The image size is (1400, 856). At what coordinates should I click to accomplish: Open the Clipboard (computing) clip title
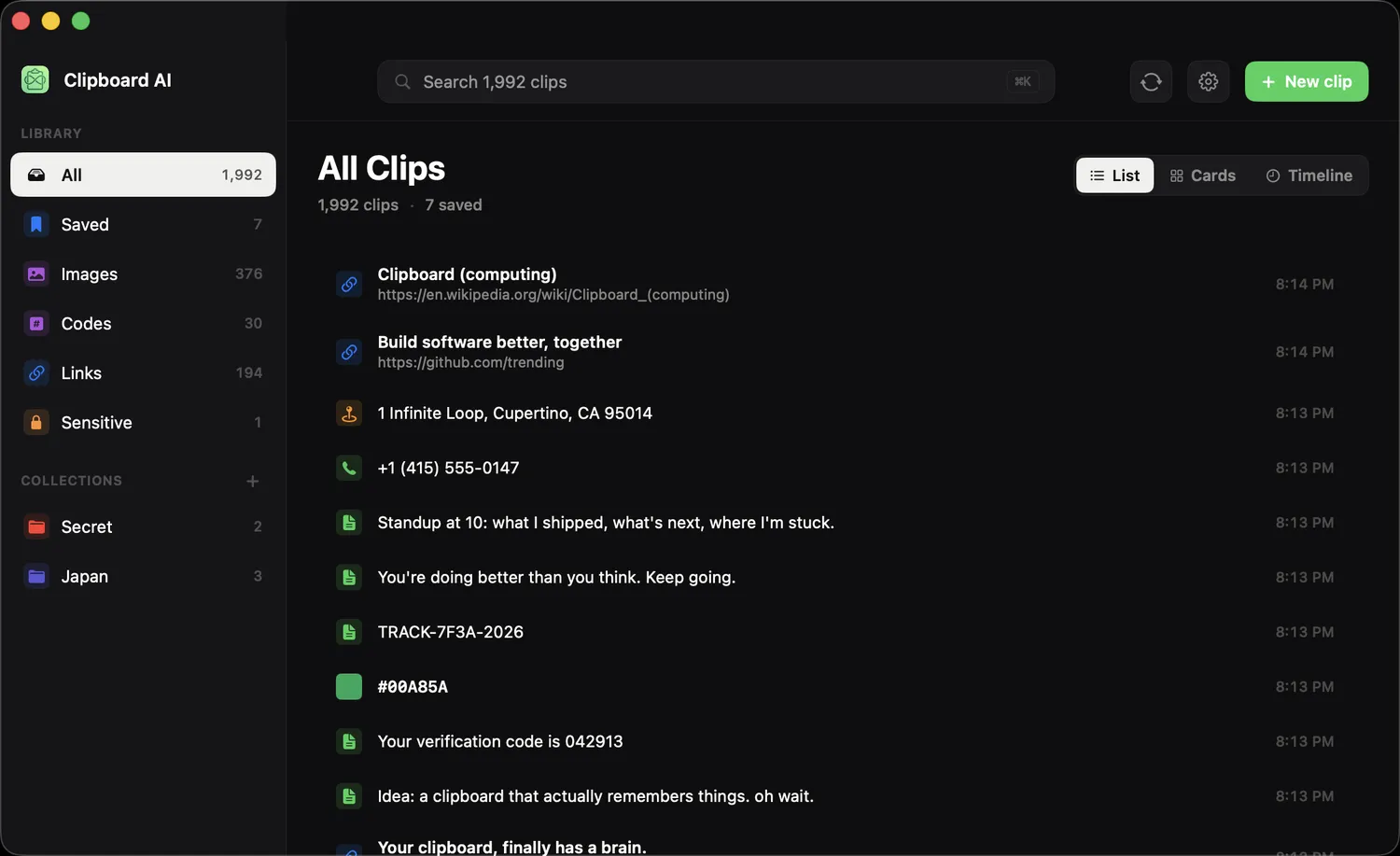(467, 274)
